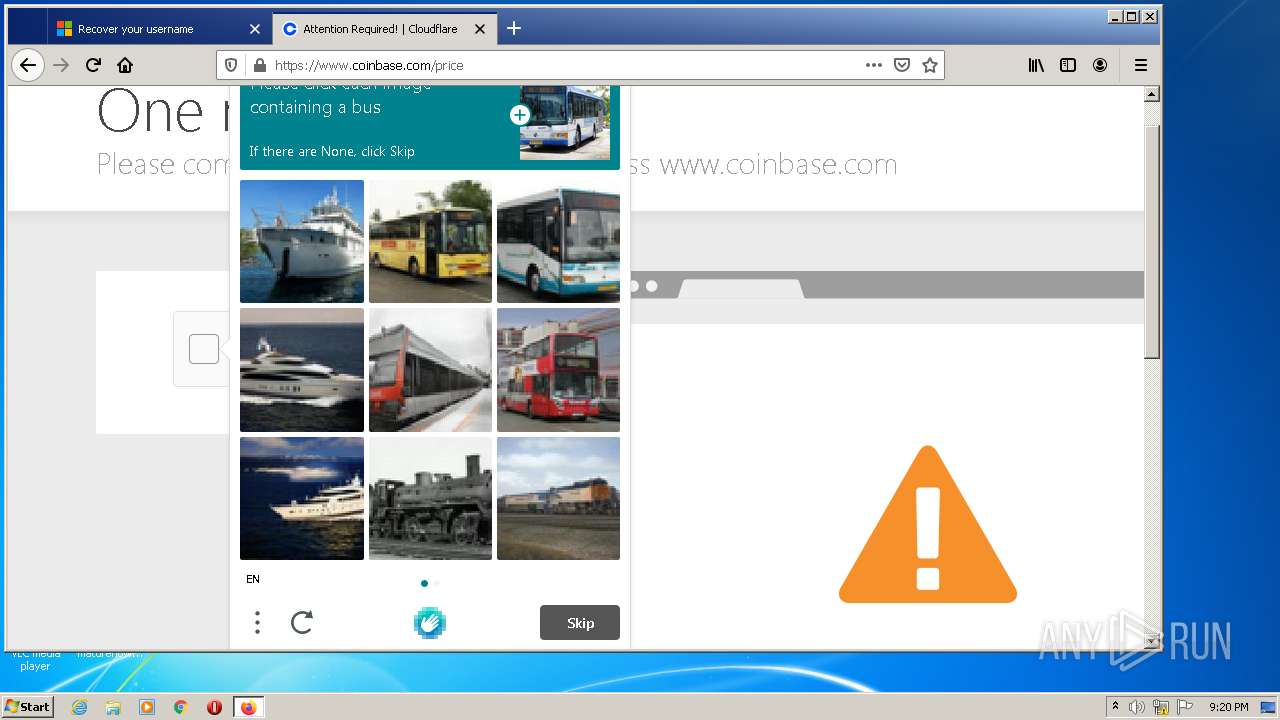Viewport: 1280px width, 720px height.
Task: Open the volume speaker tray icon
Action: click(x=1137, y=707)
